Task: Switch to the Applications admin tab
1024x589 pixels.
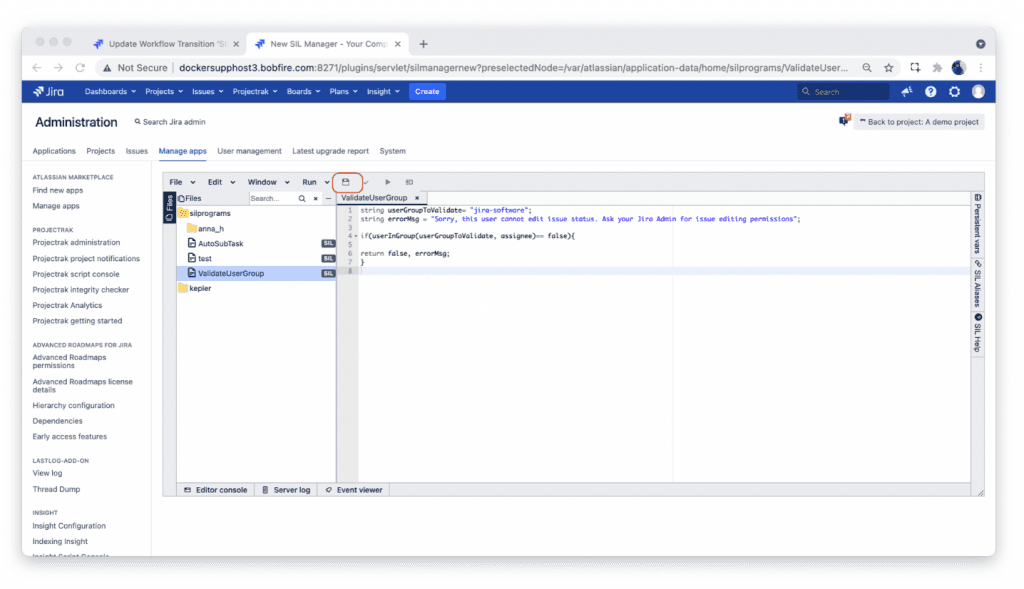Action: [54, 151]
